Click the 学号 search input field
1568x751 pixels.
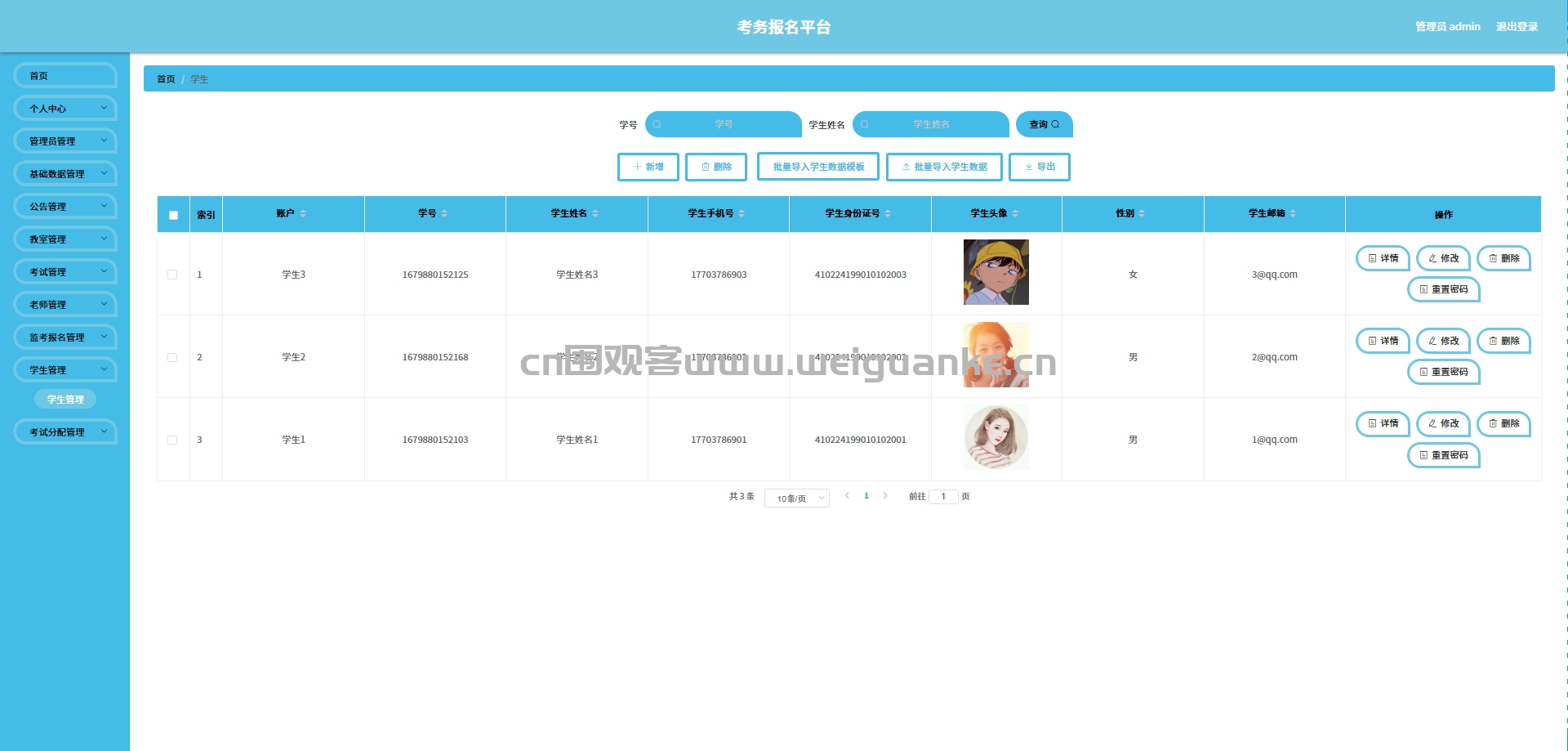tap(724, 124)
